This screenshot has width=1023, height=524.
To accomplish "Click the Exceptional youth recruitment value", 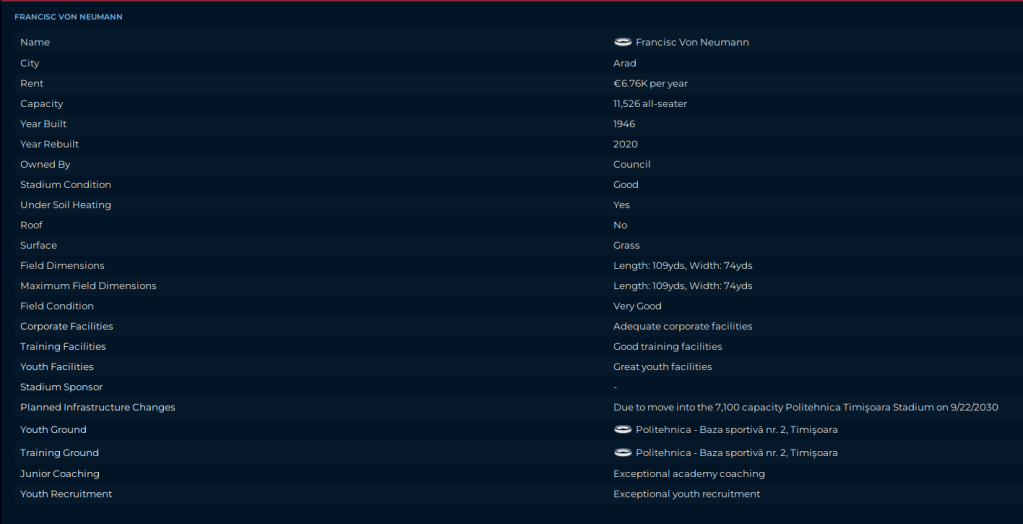I will (686, 494).
